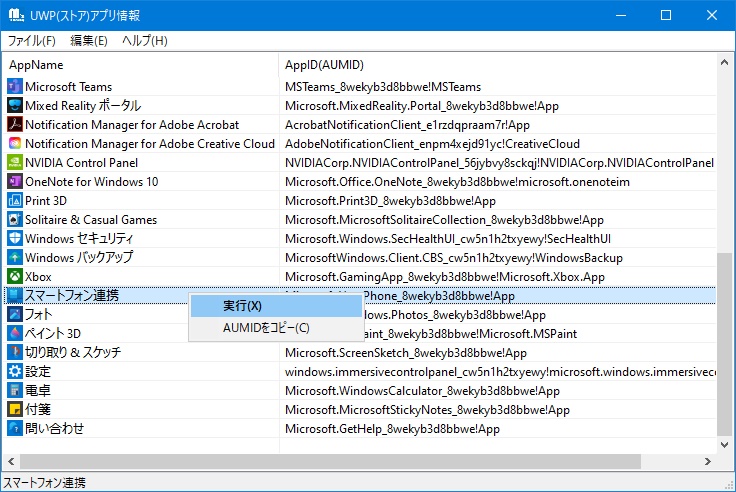This screenshot has height=492, width=736.
Task: Select the Microsoft Teams row name
Action: tap(69, 87)
